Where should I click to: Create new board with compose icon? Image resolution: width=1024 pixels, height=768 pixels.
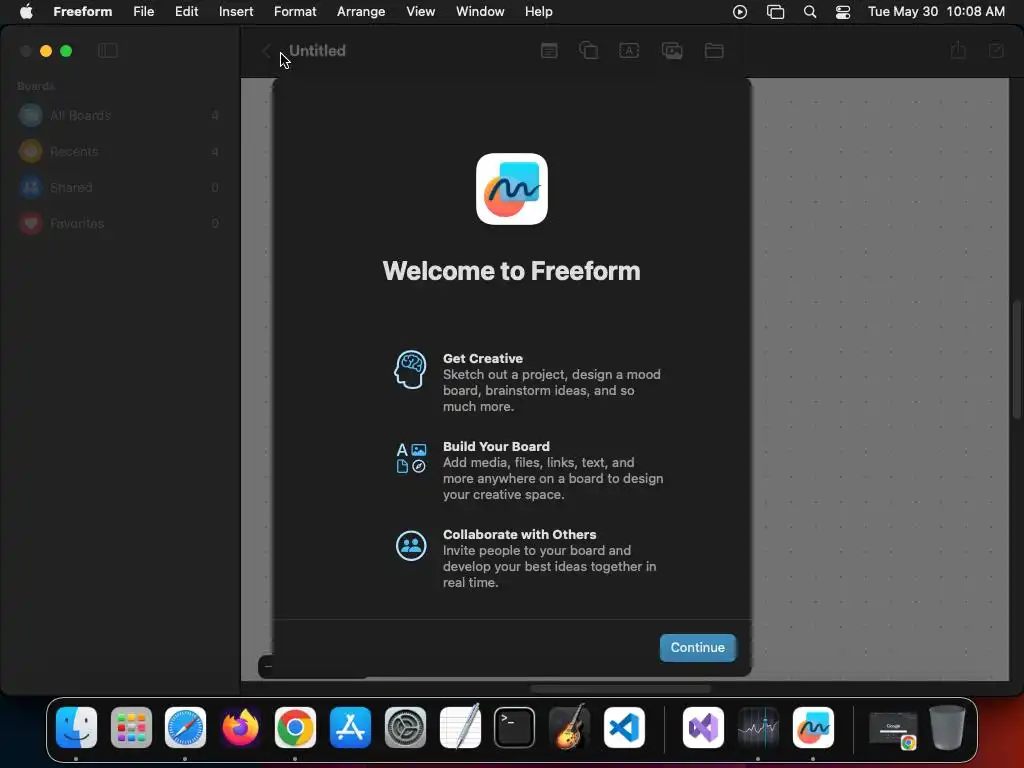[x=996, y=51]
